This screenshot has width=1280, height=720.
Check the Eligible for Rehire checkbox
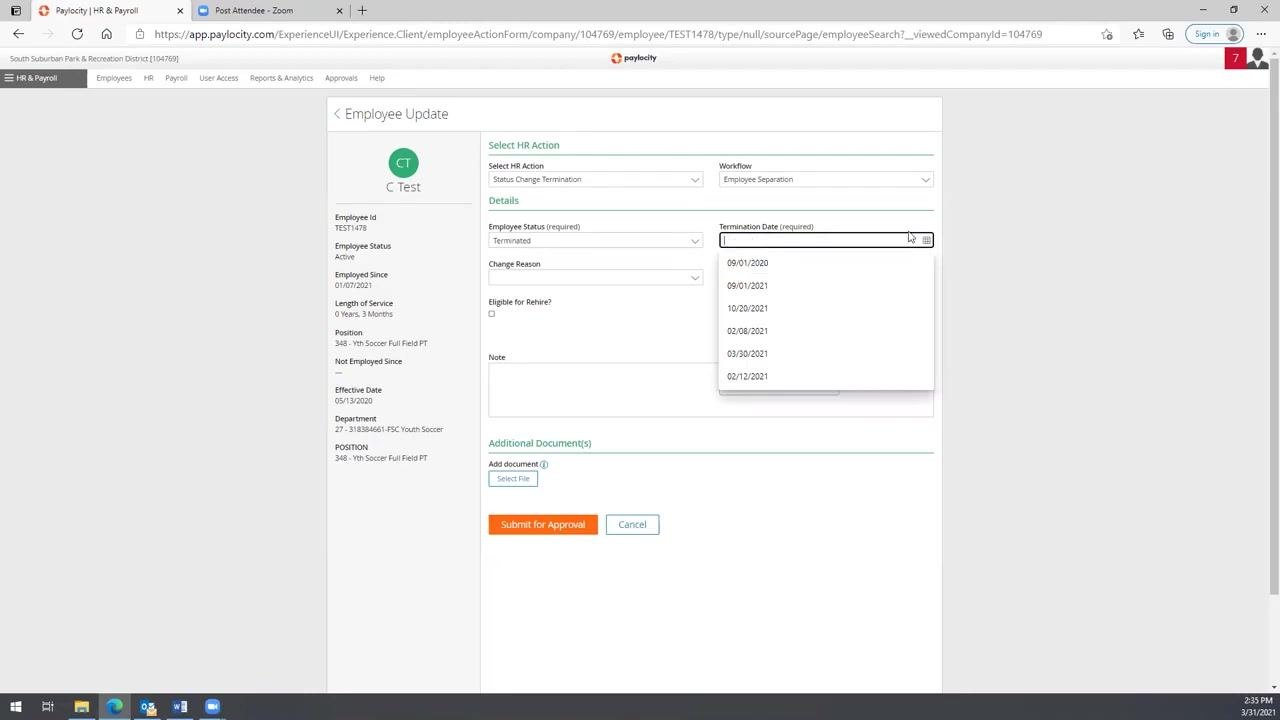[492, 314]
